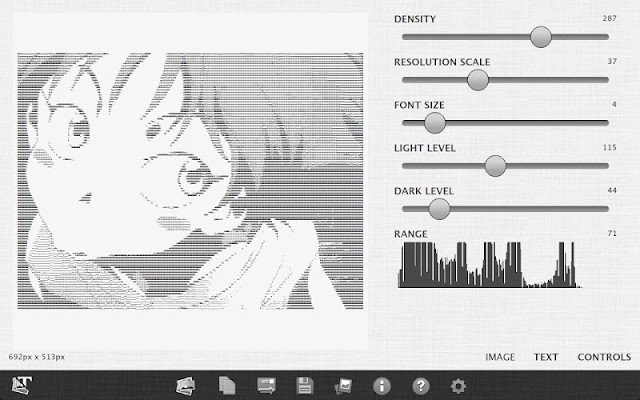Click the DENSITY label
Viewport: 640px width, 400px height.
coord(415,19)
